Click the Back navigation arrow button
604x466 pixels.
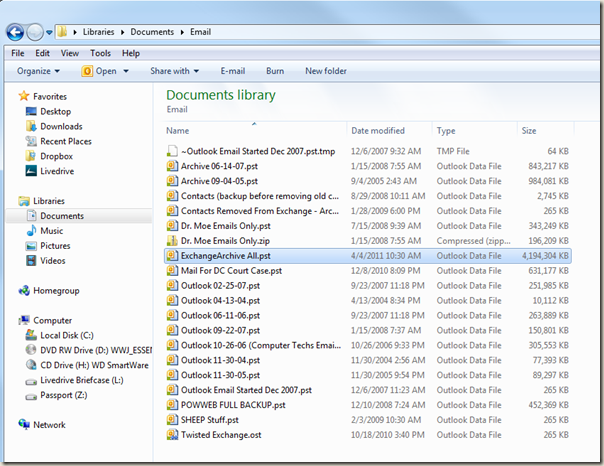17,31
